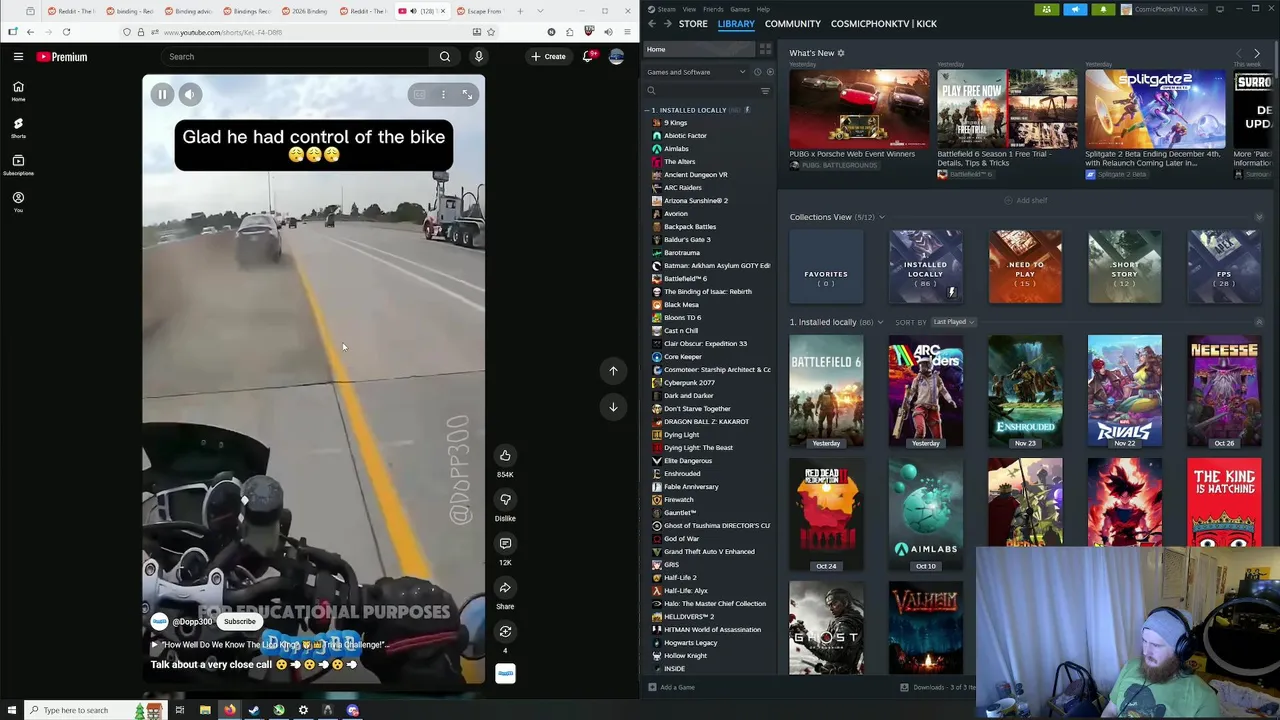
Task: Open the YouTube hamburger guide menu
Action: [18, 57]
